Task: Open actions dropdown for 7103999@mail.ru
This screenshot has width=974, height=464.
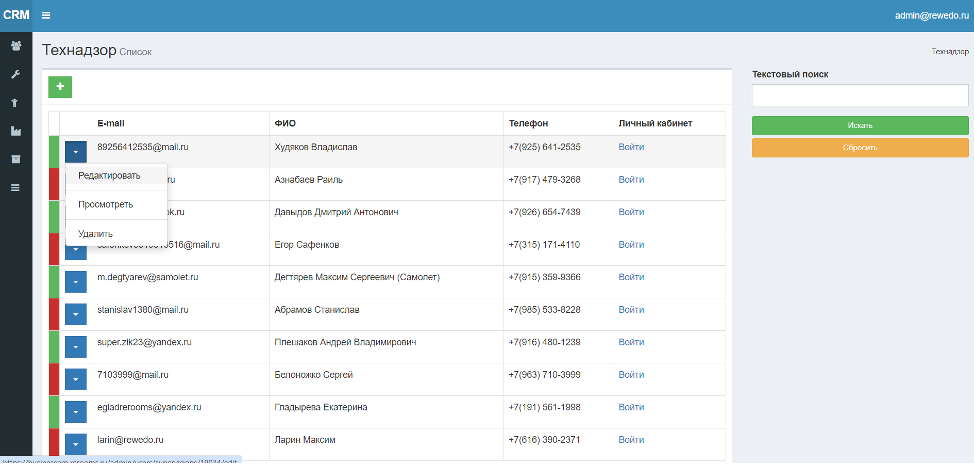Action: (76, 379)
